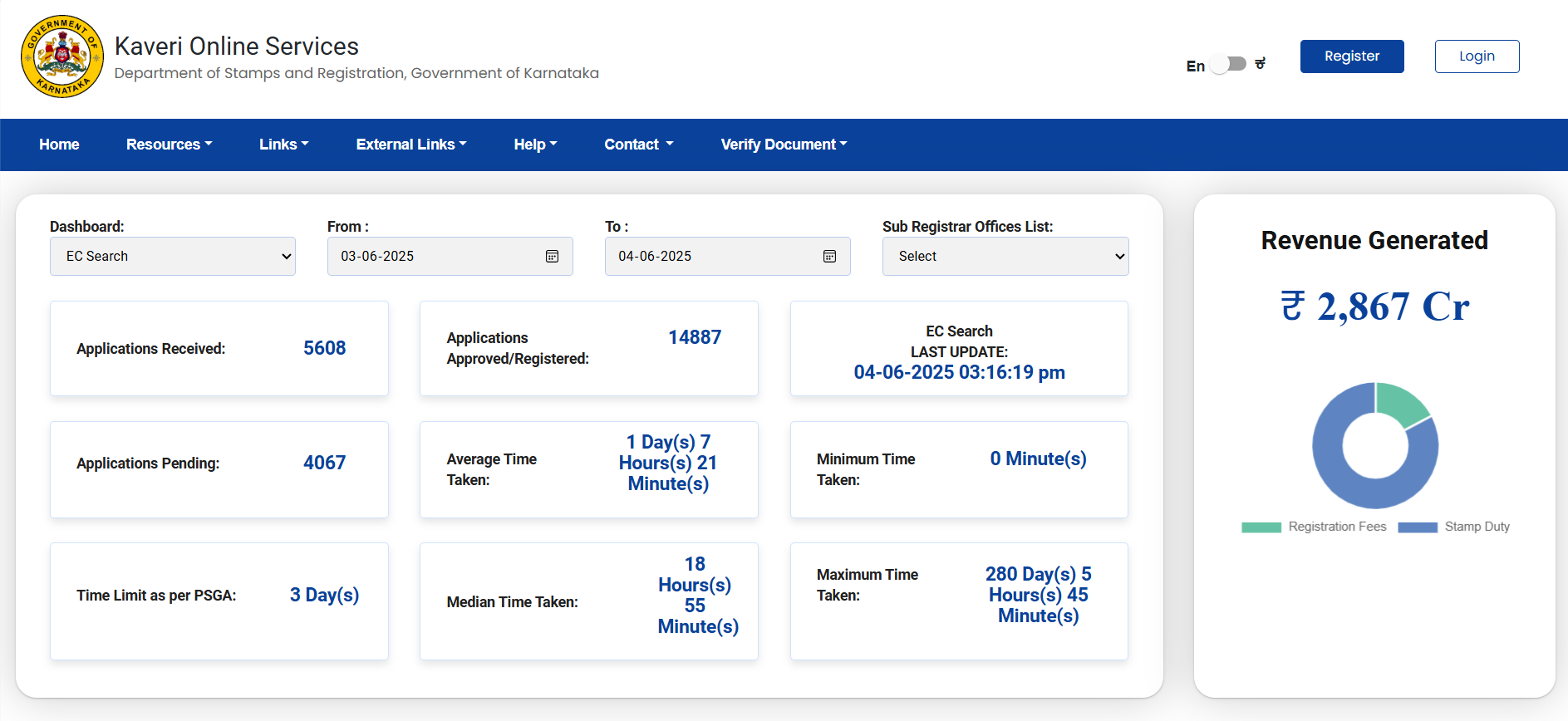The width and height of the screenshot is (1568, 721).
Task: Click the En language label
Action: (1195, 66)
